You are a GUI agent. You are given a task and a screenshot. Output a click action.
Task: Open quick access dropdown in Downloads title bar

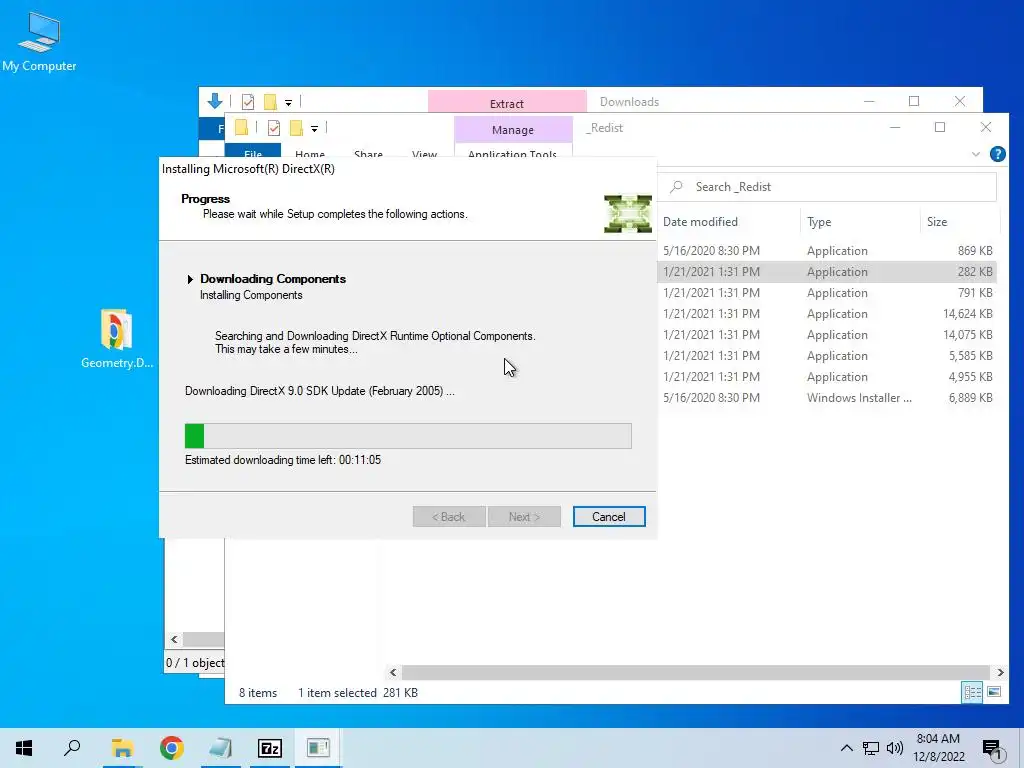pyautogui.click(x=288, y=103)
